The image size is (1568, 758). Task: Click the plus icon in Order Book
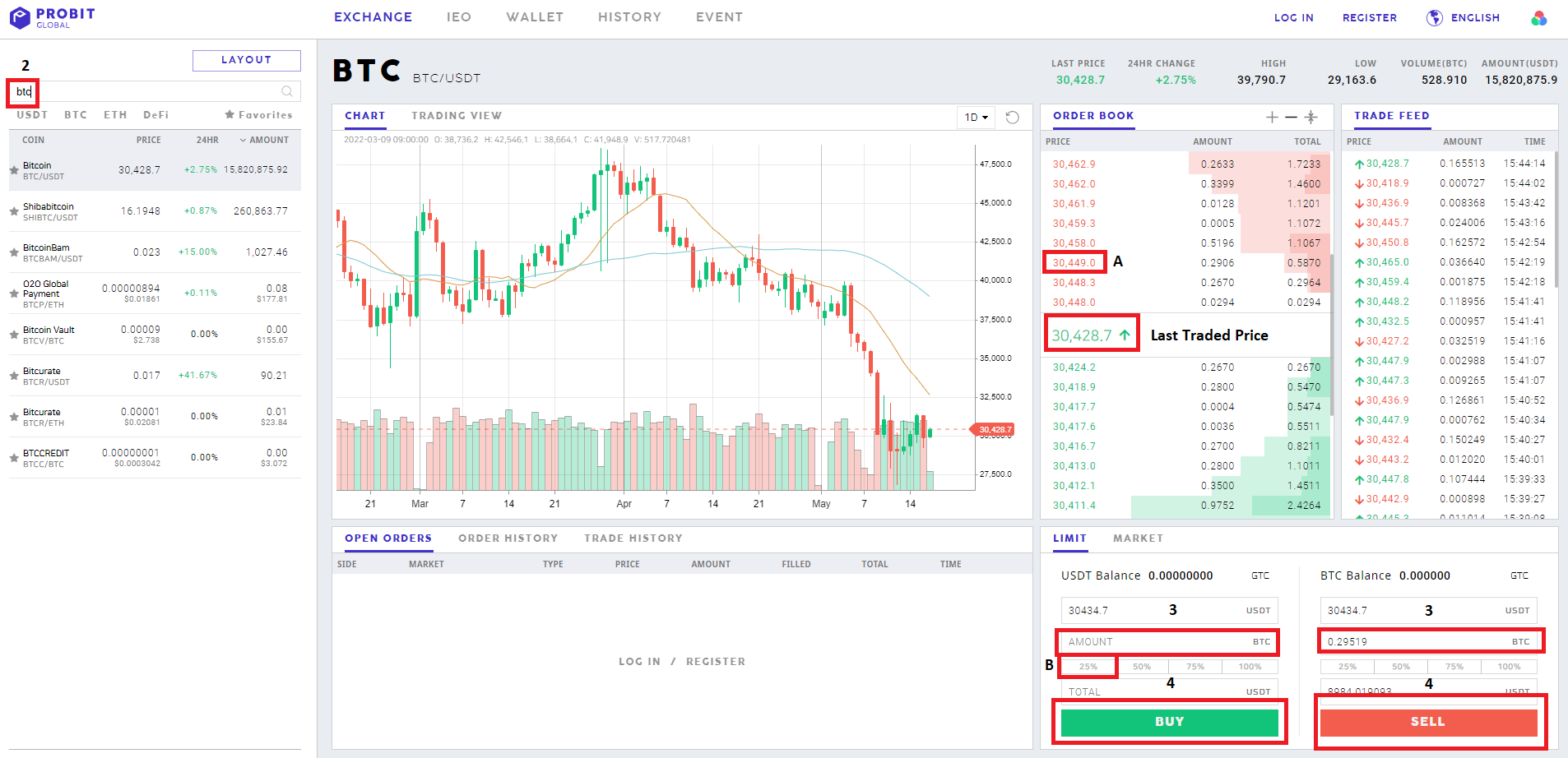[1272, 118]
